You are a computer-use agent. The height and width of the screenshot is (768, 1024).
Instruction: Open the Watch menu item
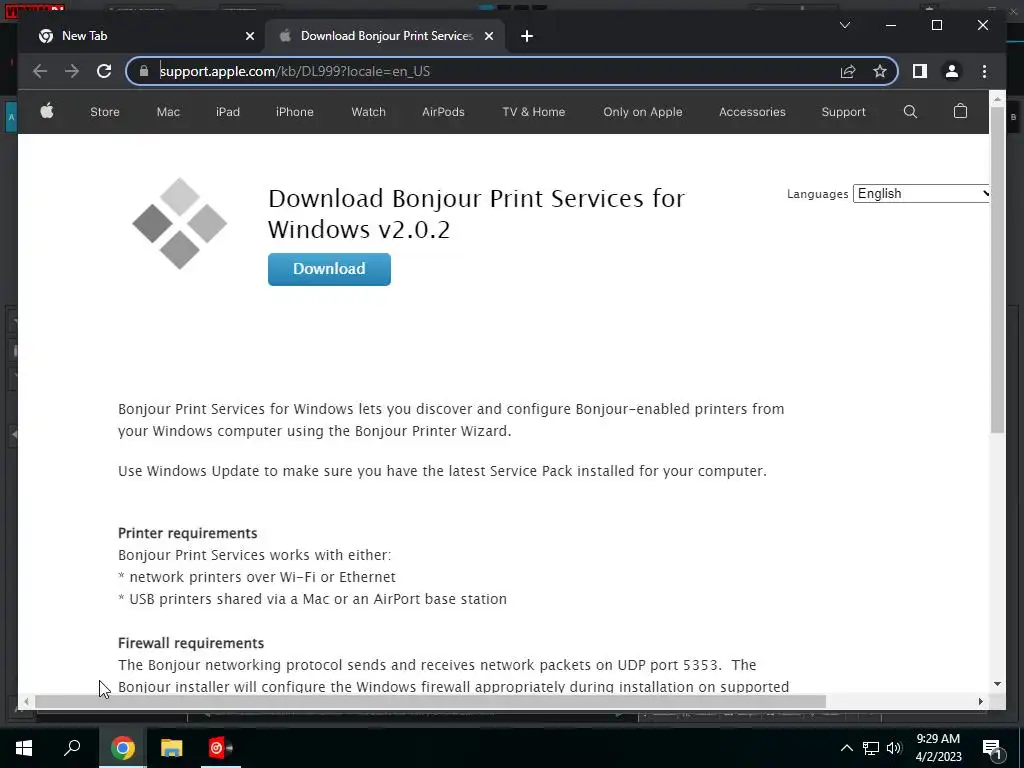click(368, 112)
